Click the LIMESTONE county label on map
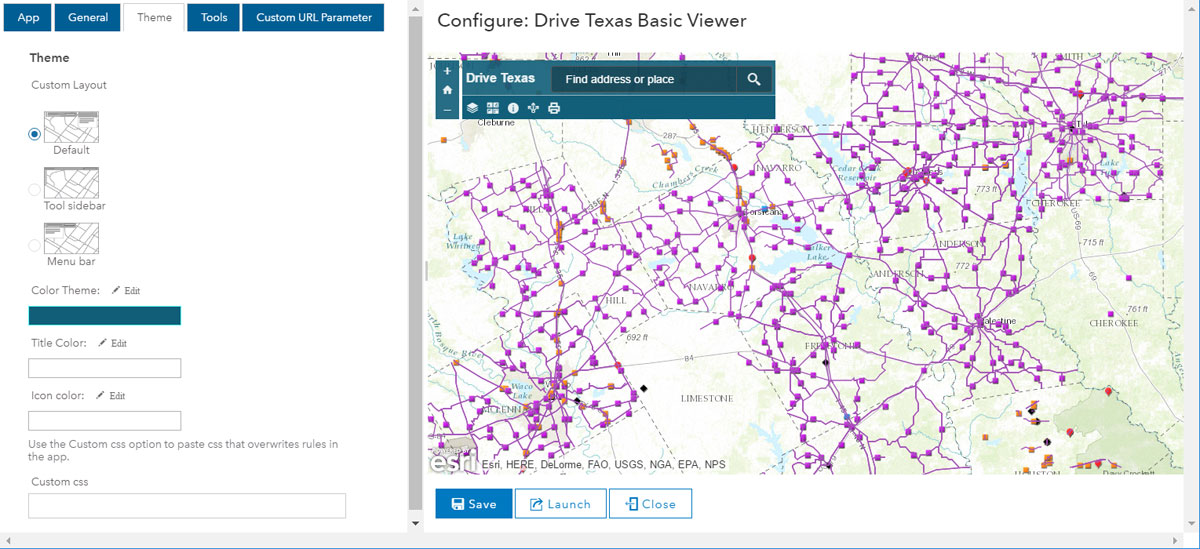Image resolution: width=1200 pixels, height=549 pixels. (707, 398)
